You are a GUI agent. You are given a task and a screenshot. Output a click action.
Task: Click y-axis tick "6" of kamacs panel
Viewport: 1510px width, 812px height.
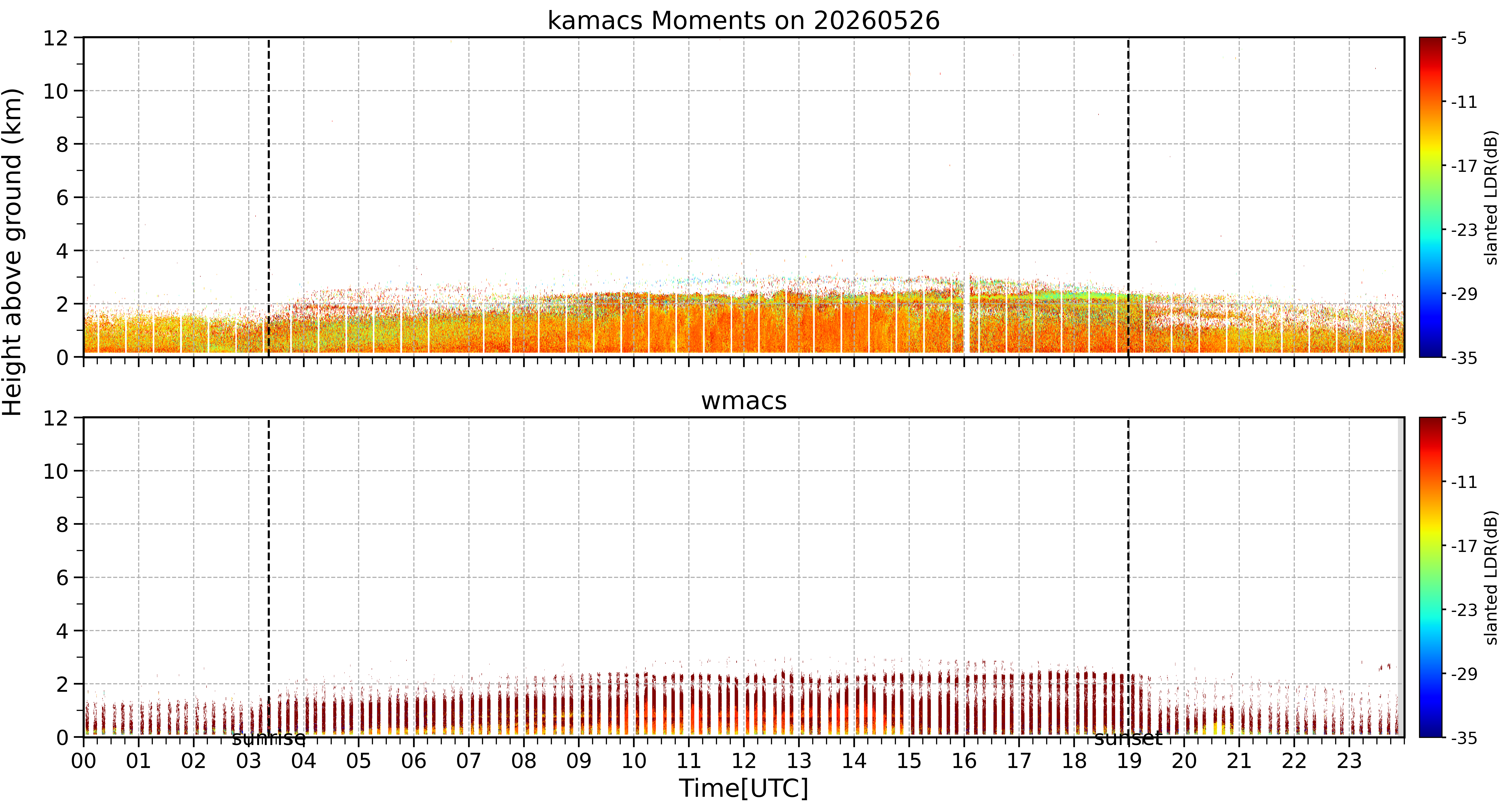[62, 198]
